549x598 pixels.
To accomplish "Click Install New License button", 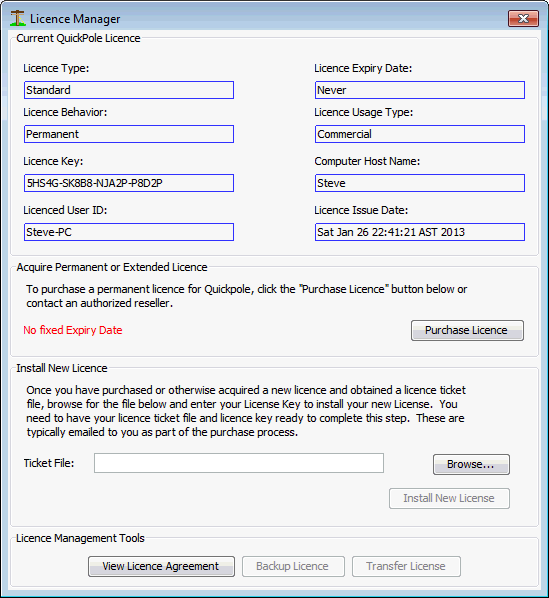I will pyautogui.click(x=449, y=498).
